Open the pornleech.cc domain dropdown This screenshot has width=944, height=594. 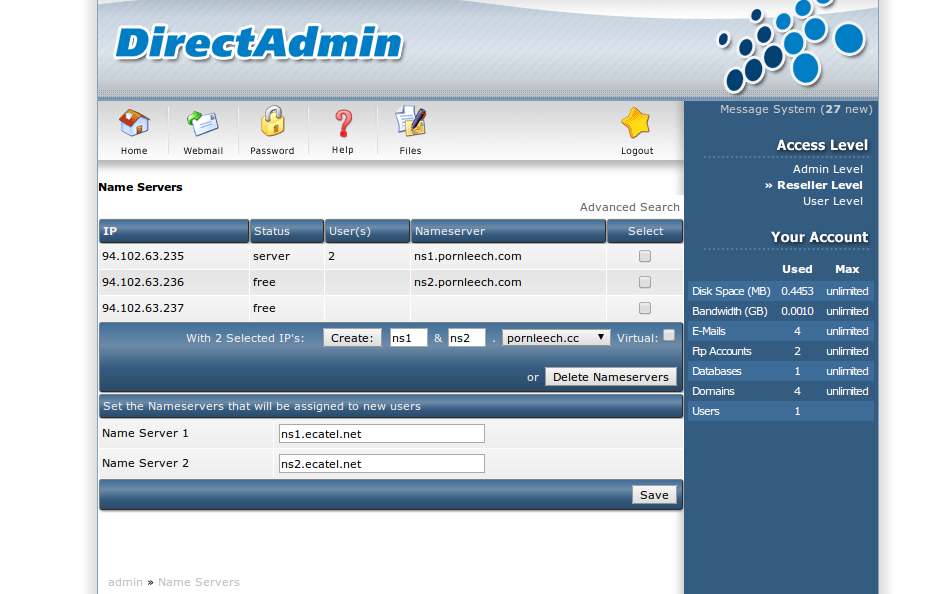click(556, 338)
